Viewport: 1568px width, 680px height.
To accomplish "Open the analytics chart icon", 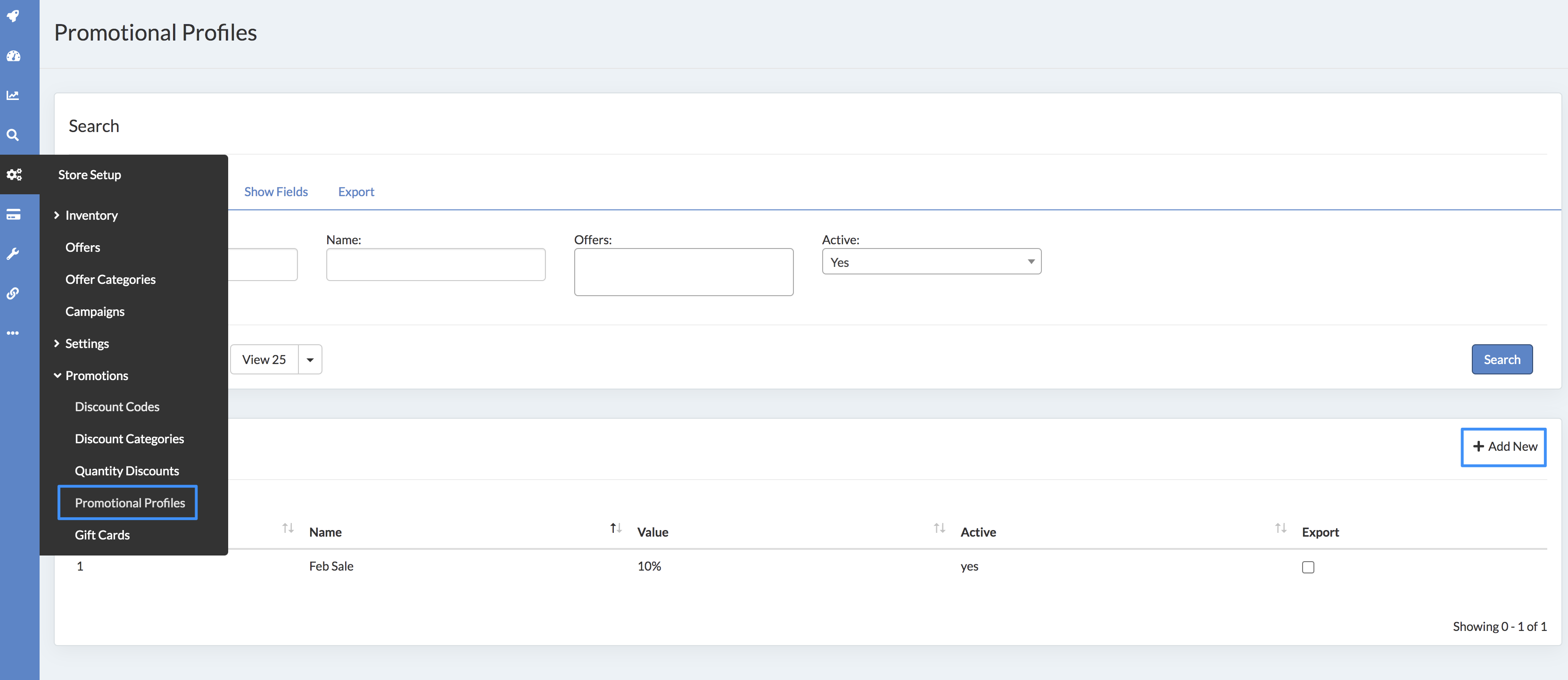I will tap(13, 96).
